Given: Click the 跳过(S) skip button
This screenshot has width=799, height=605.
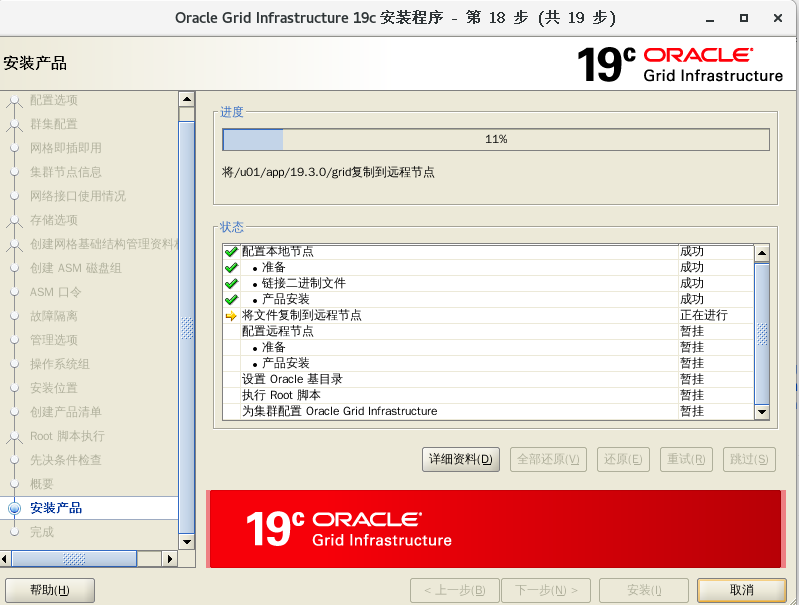Looking at the screenshot, I should [x=749, y=459].
